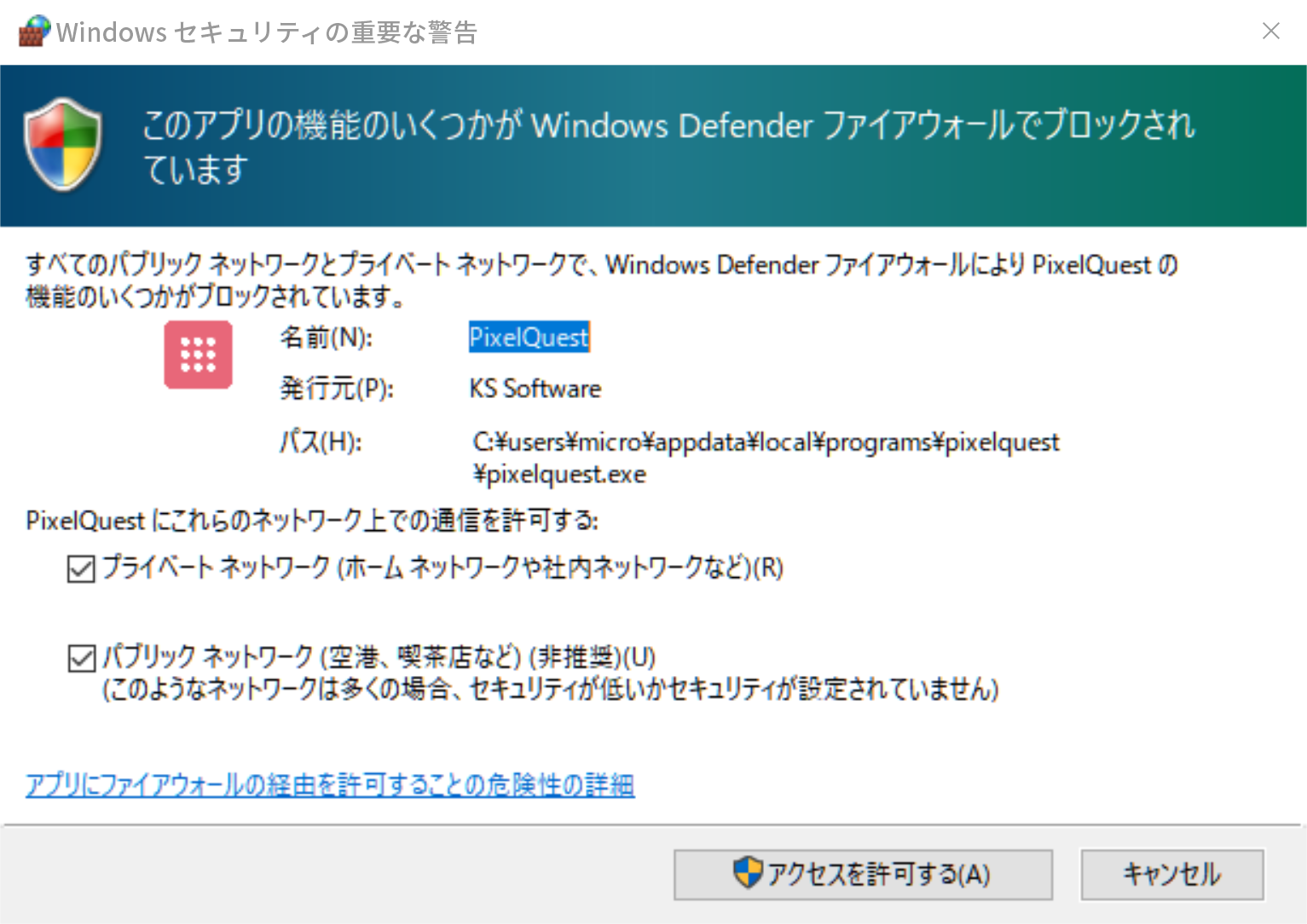The image size is (1307, 924).
Task: Close the security alert dialog
Action: tap(1270, 32)
